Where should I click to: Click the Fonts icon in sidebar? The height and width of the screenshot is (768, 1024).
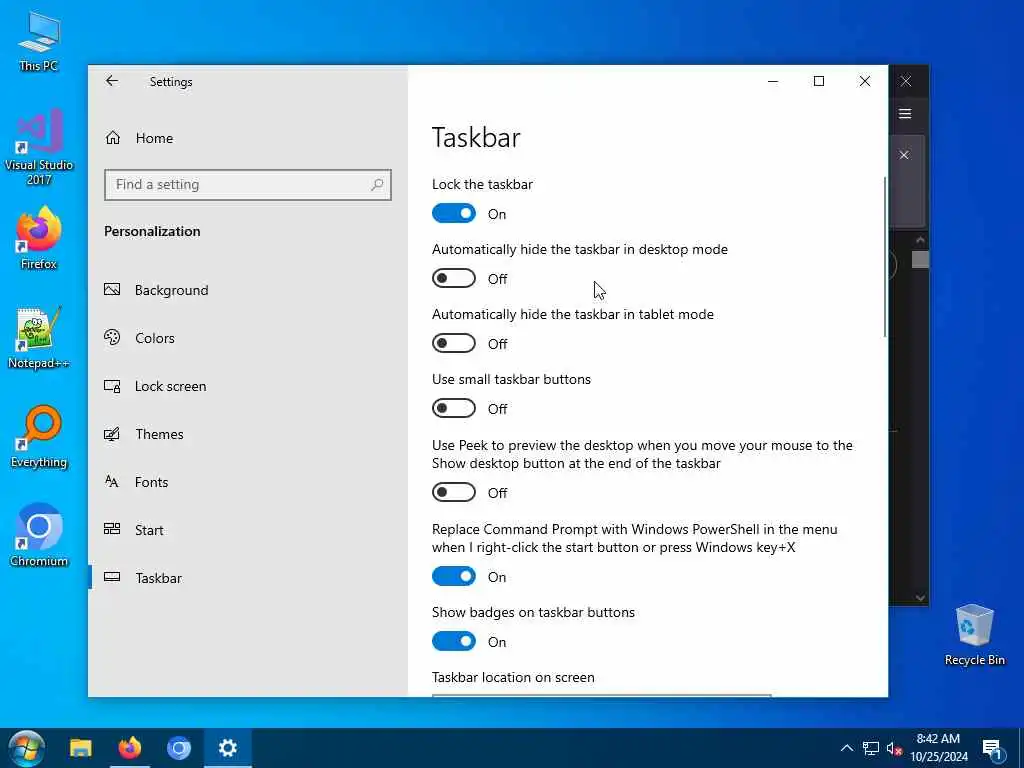(x=112, y=482)
